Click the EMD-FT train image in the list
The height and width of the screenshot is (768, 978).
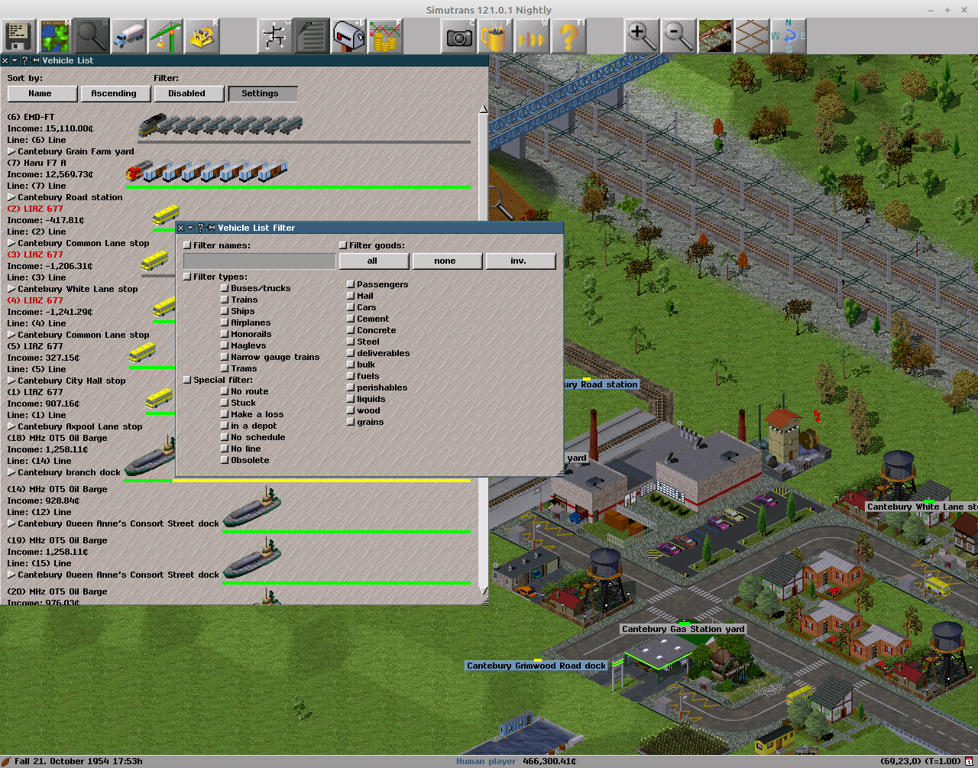[x=221, y=125]
